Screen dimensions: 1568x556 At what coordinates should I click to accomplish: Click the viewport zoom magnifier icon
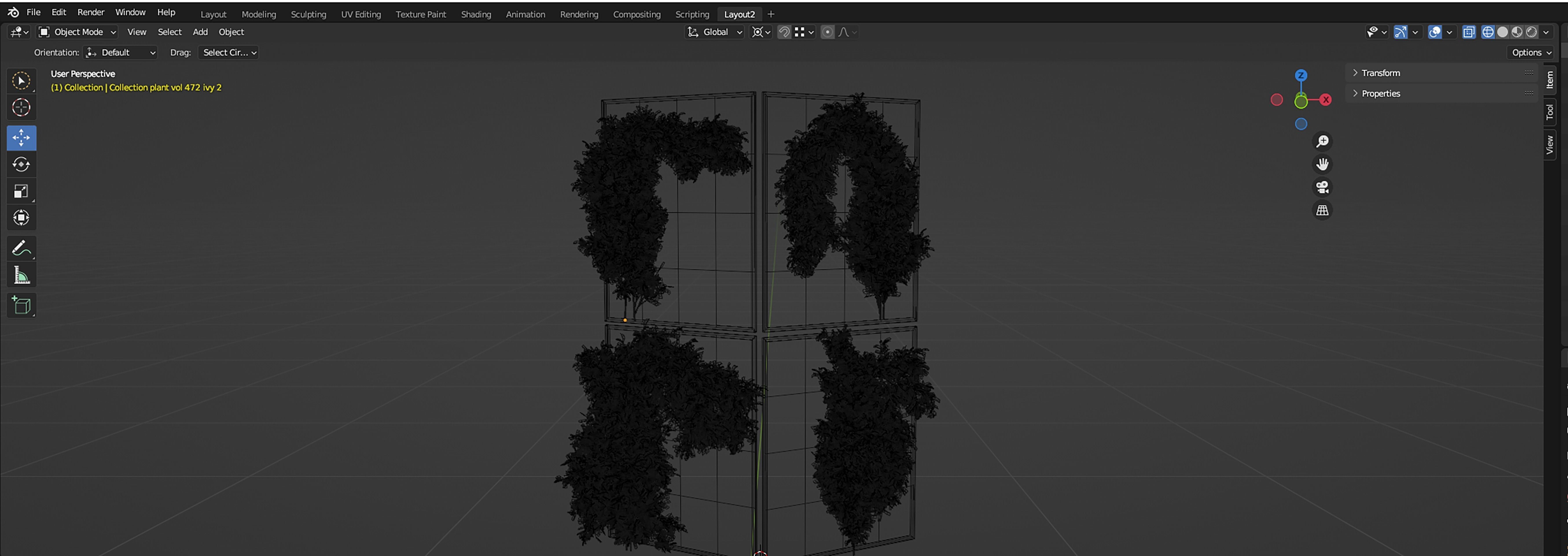pyautogui.click(x=1322, y=141)
